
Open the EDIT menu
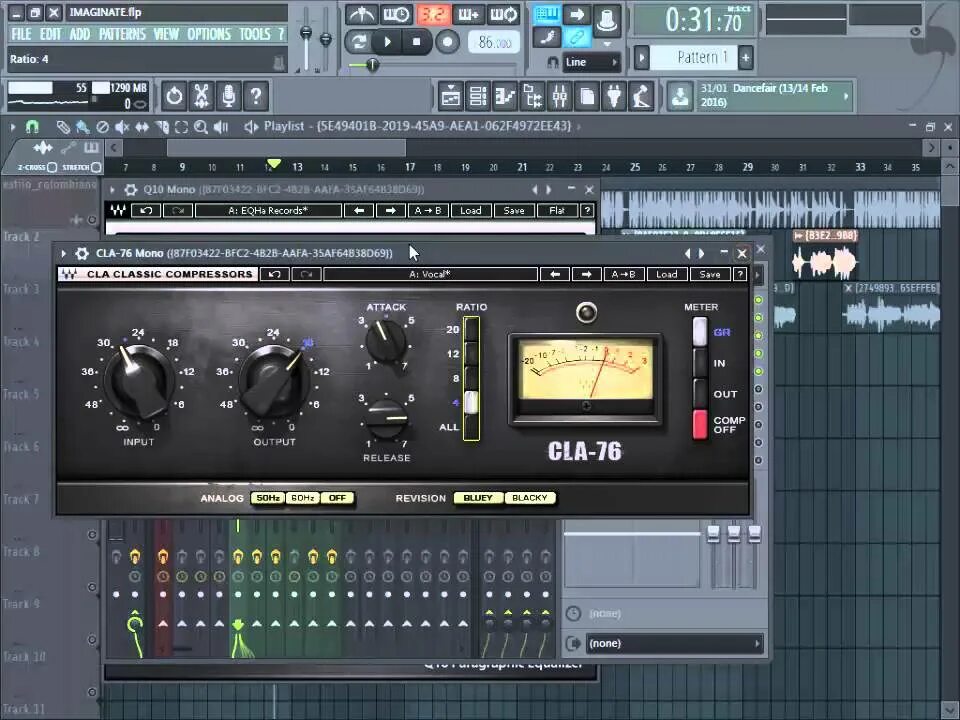click(x=51, y=34)
